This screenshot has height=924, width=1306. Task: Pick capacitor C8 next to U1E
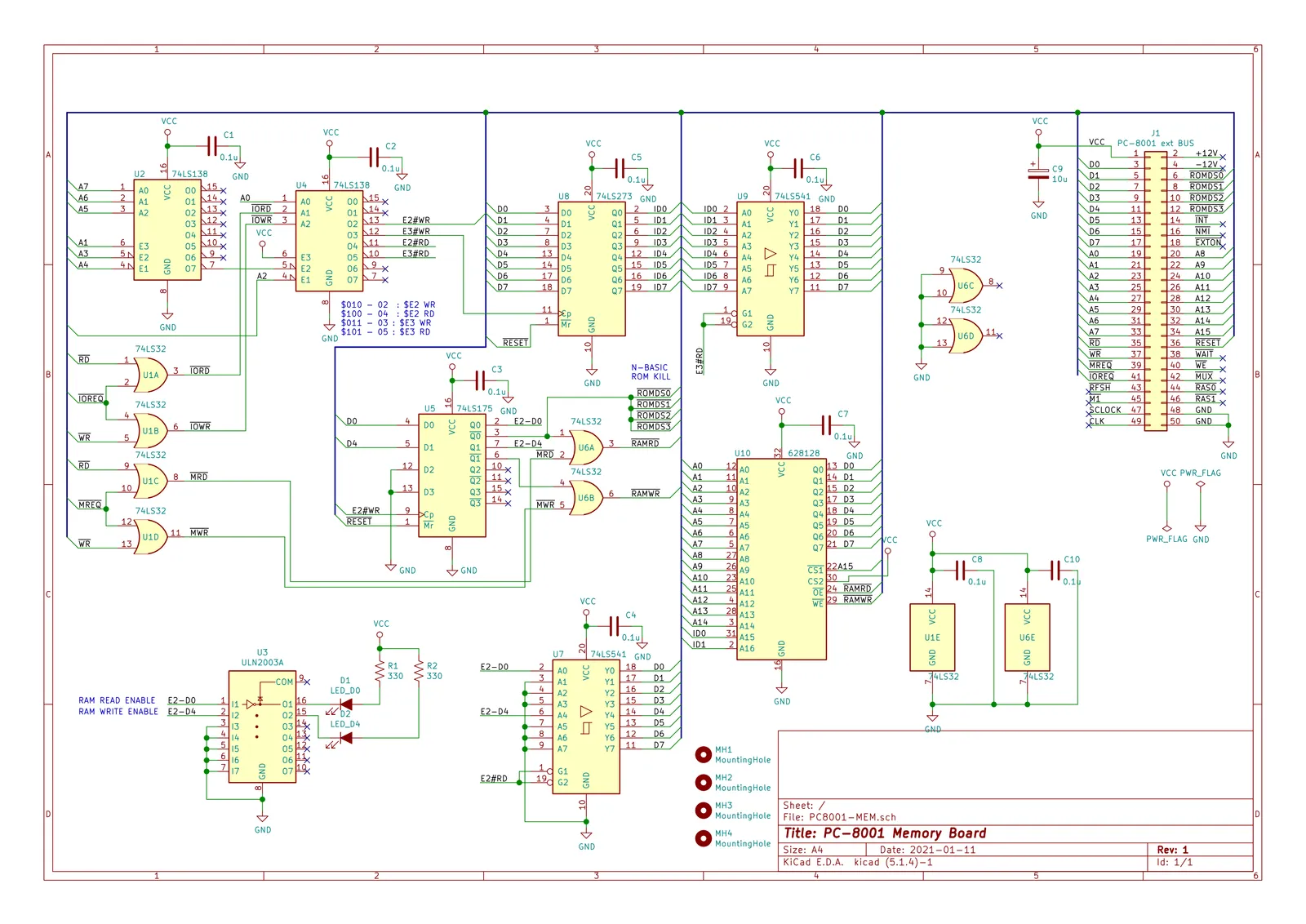pos(960,571)
